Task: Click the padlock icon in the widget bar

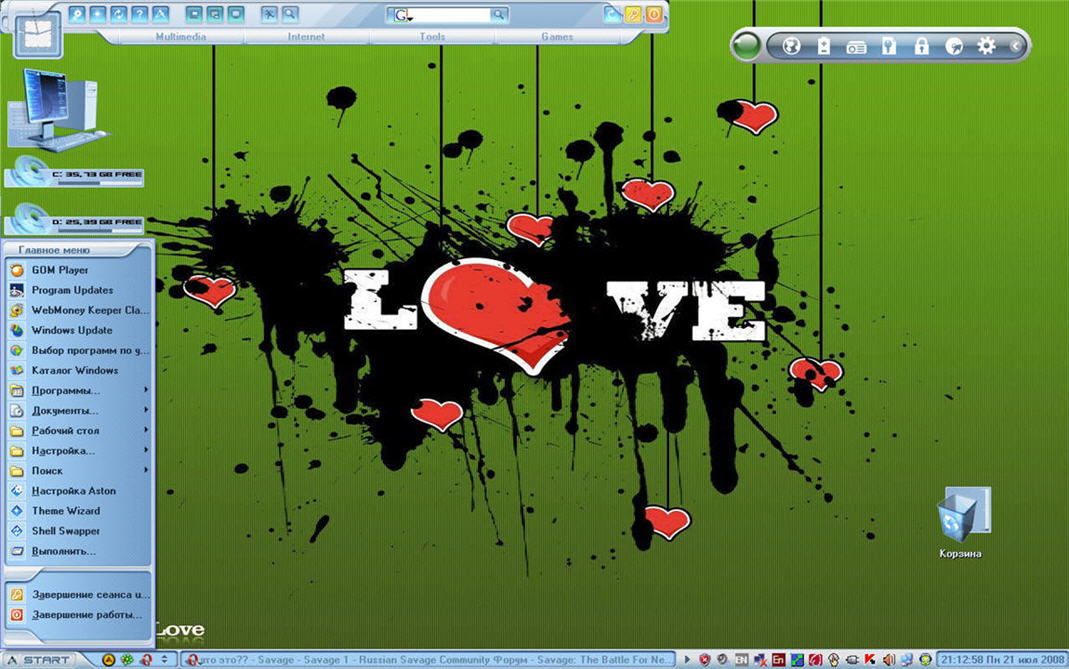Action: click(921, 46)
